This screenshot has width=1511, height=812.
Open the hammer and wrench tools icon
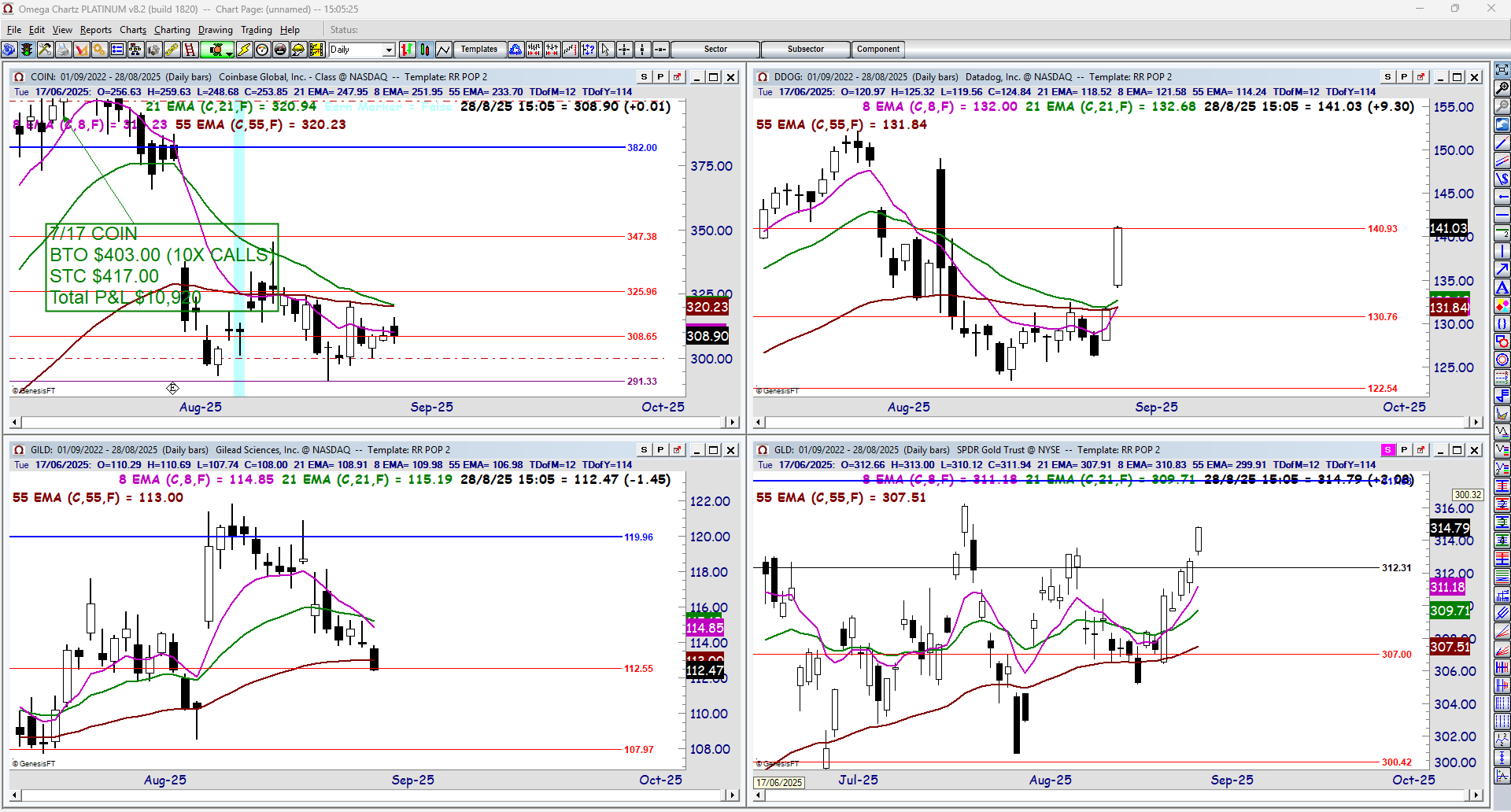coord(45,50)
